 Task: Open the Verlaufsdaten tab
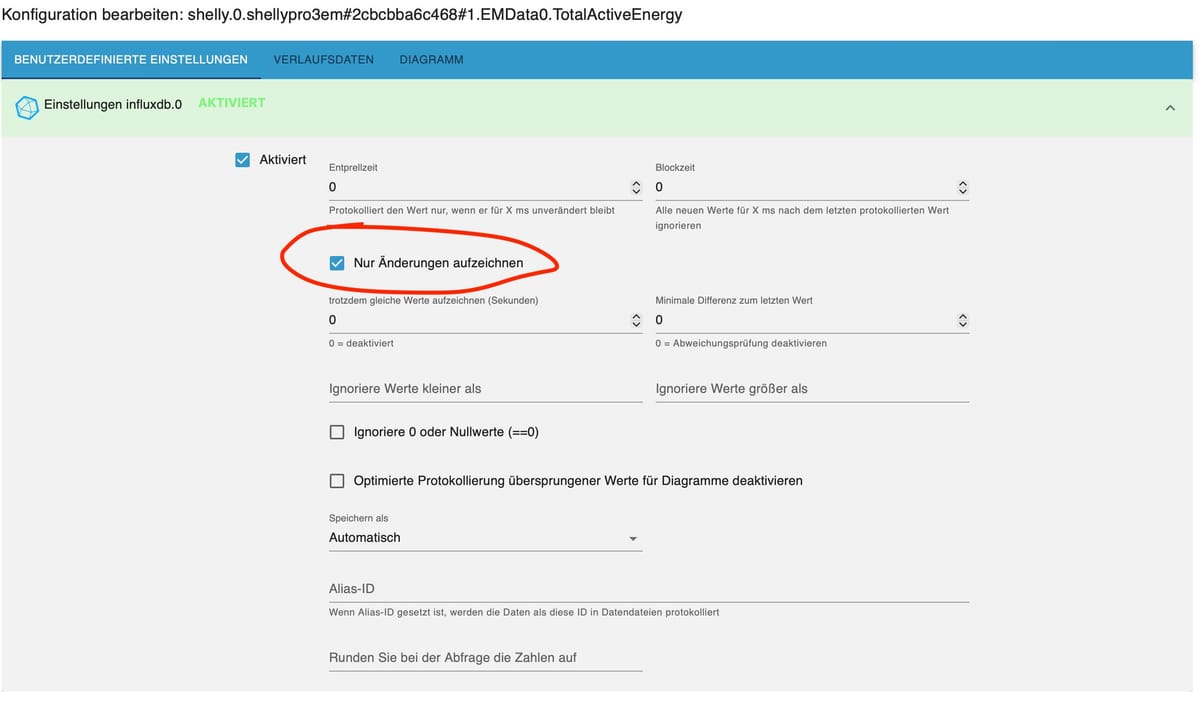(324, 59)
